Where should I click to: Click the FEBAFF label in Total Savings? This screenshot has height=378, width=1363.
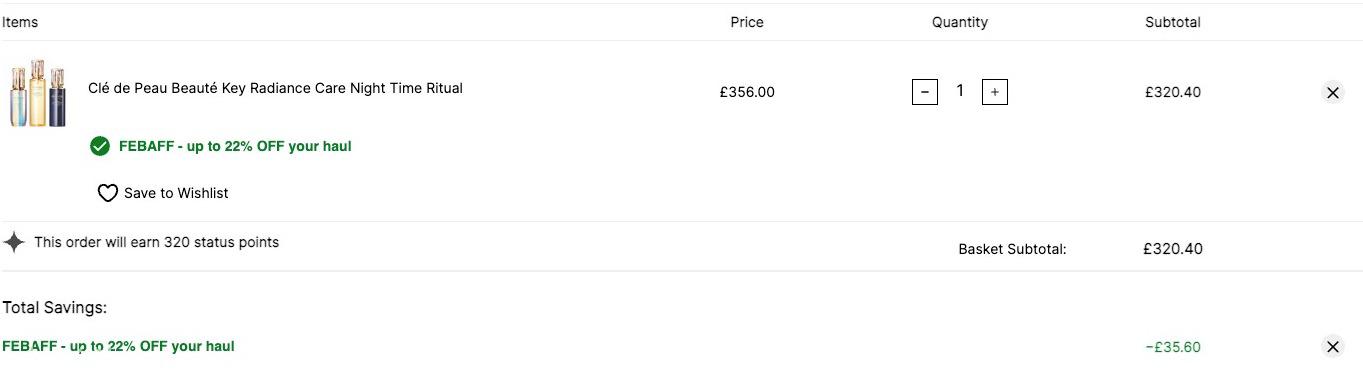click(118, 346)
